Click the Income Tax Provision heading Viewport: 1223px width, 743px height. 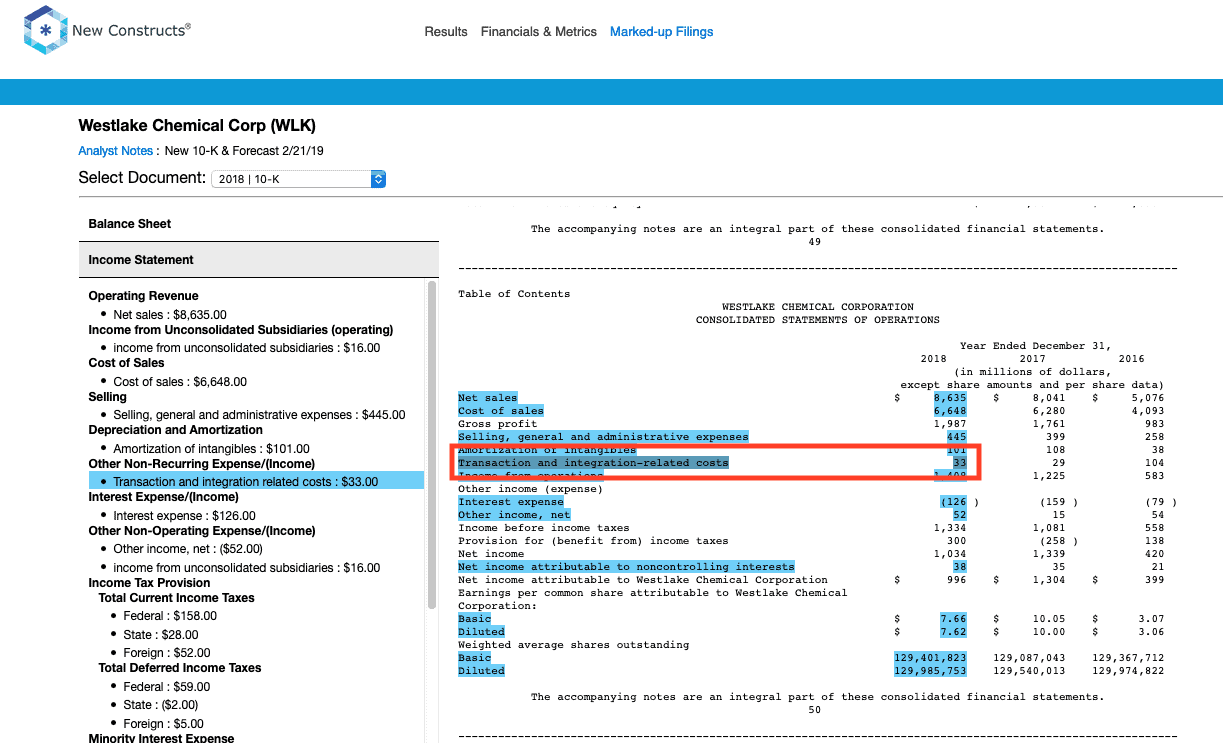click(149, 583)
